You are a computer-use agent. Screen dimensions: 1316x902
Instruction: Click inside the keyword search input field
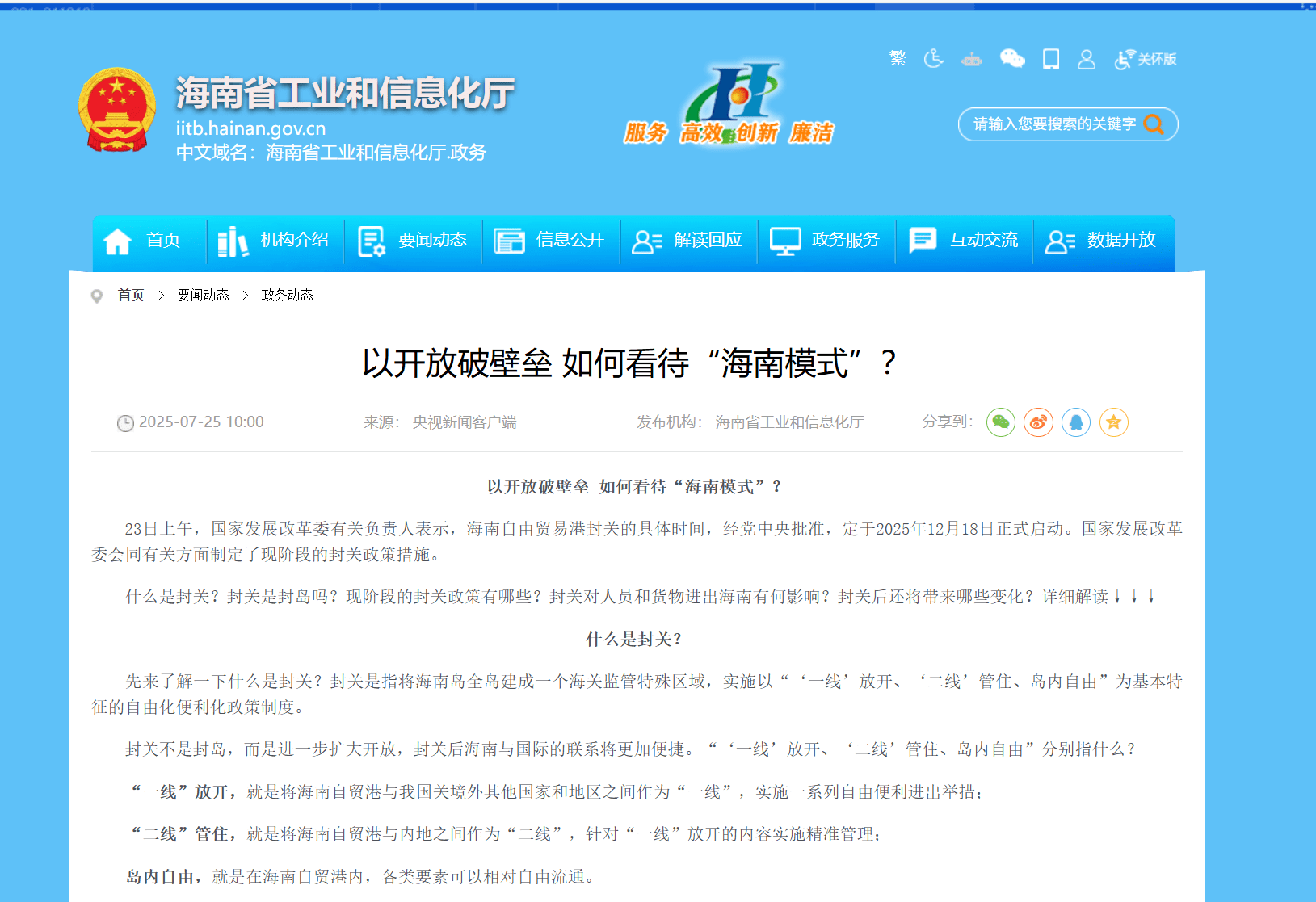tap(1050, 124)
